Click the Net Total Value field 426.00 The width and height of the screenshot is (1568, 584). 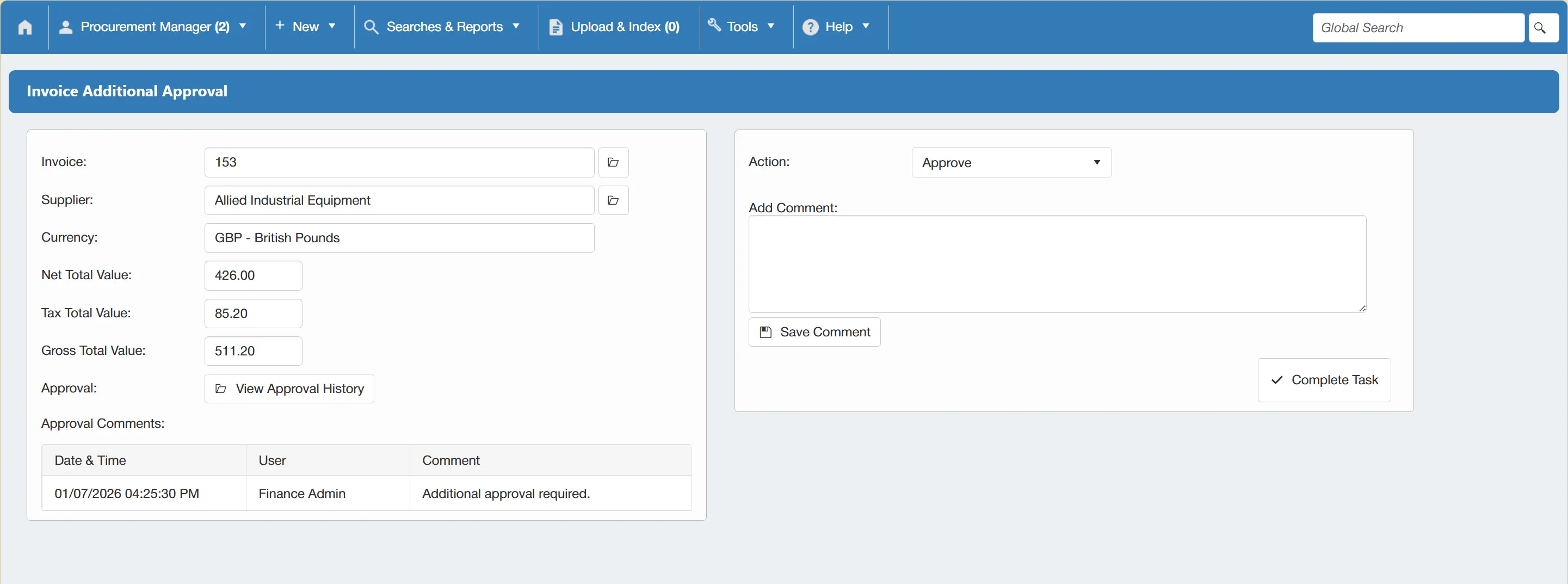tap(253, 276)
